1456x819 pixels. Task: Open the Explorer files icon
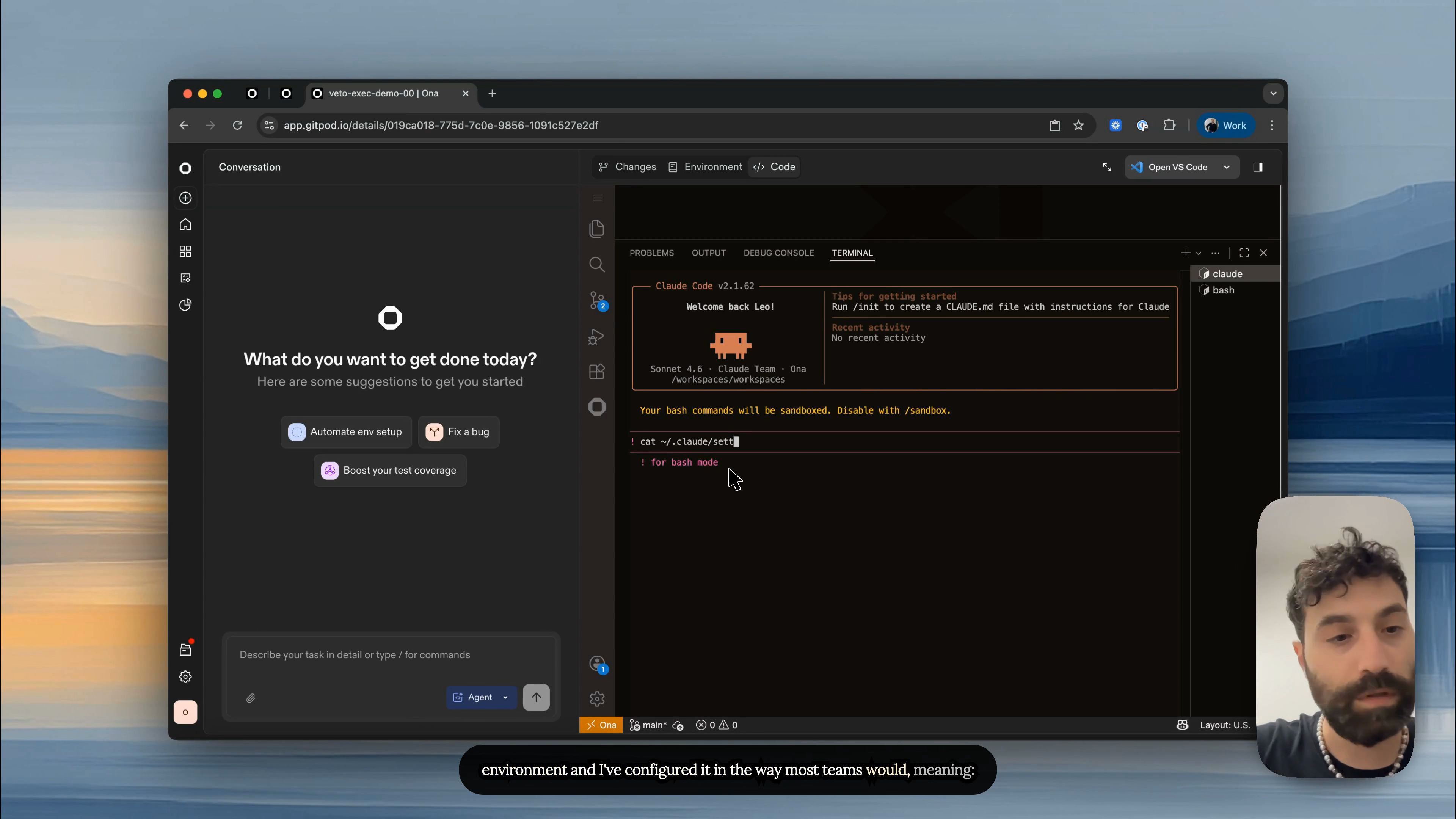597,229
